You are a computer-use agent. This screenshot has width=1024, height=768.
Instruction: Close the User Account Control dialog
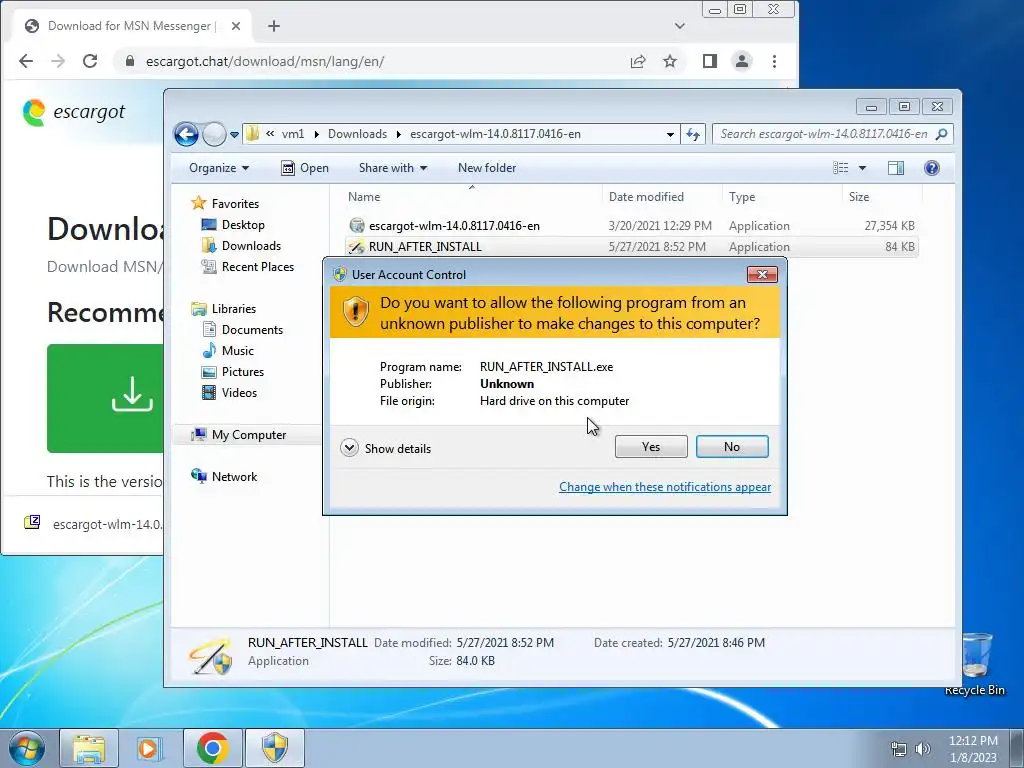(762, 274)
